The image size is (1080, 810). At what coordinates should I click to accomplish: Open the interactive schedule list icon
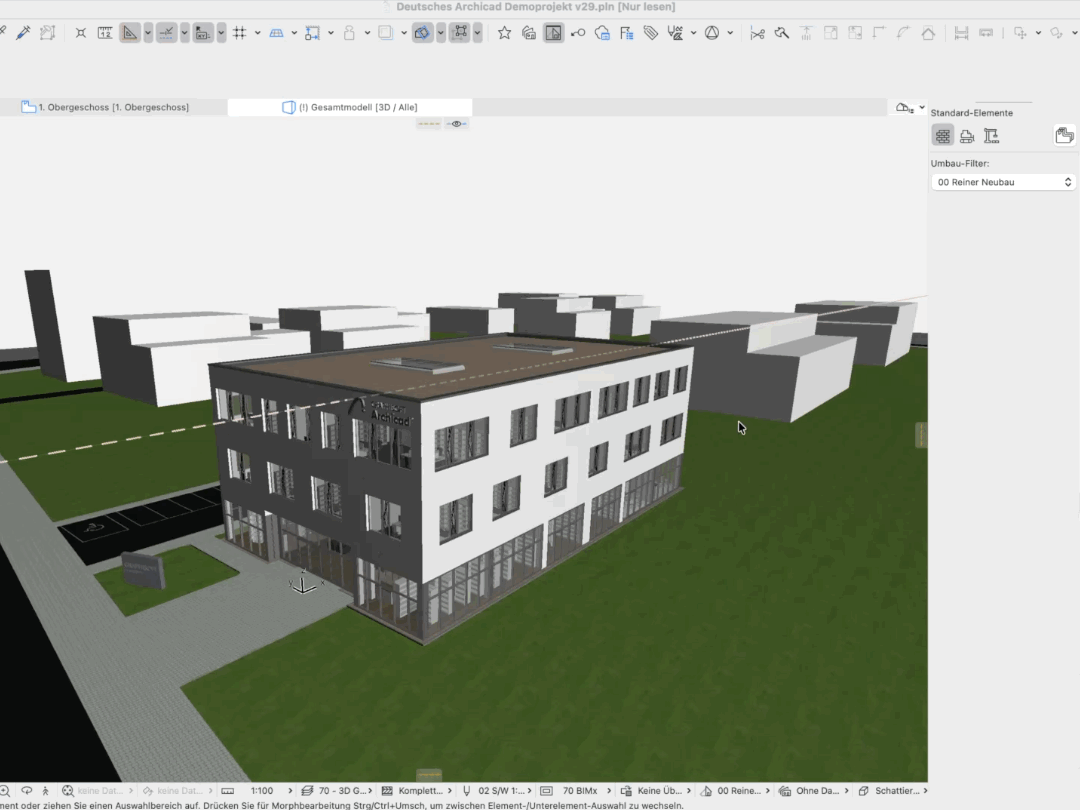(x=627, y=32)
